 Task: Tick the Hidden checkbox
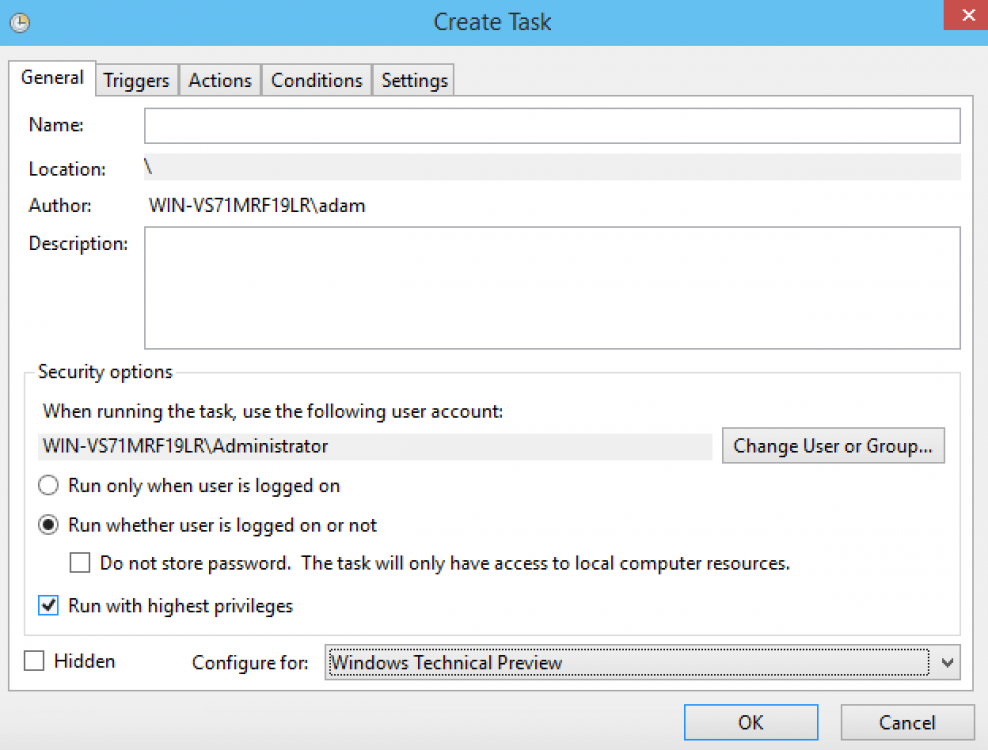34,661
